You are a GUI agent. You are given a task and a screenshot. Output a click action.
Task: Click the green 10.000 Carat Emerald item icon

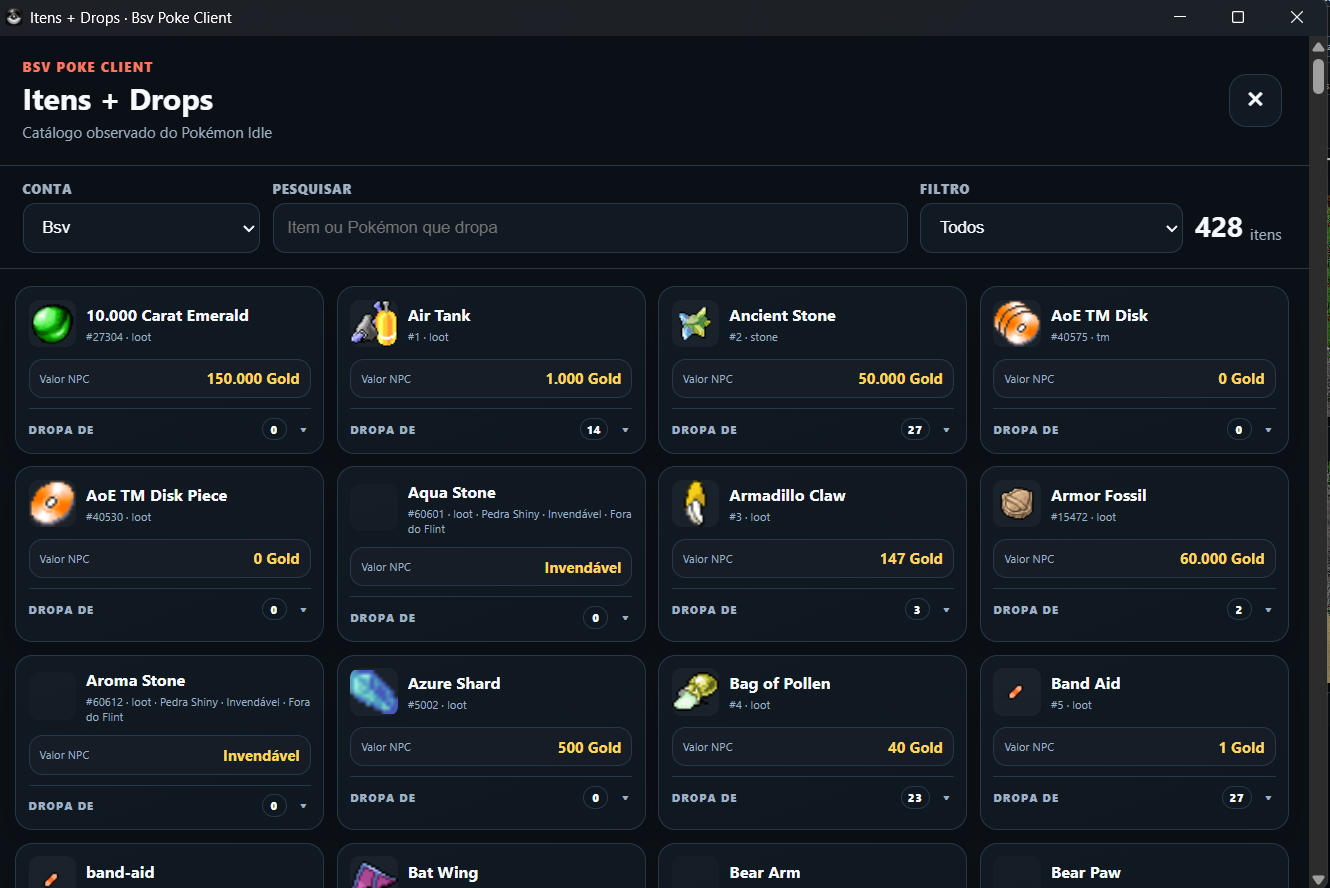pos(52,324)
